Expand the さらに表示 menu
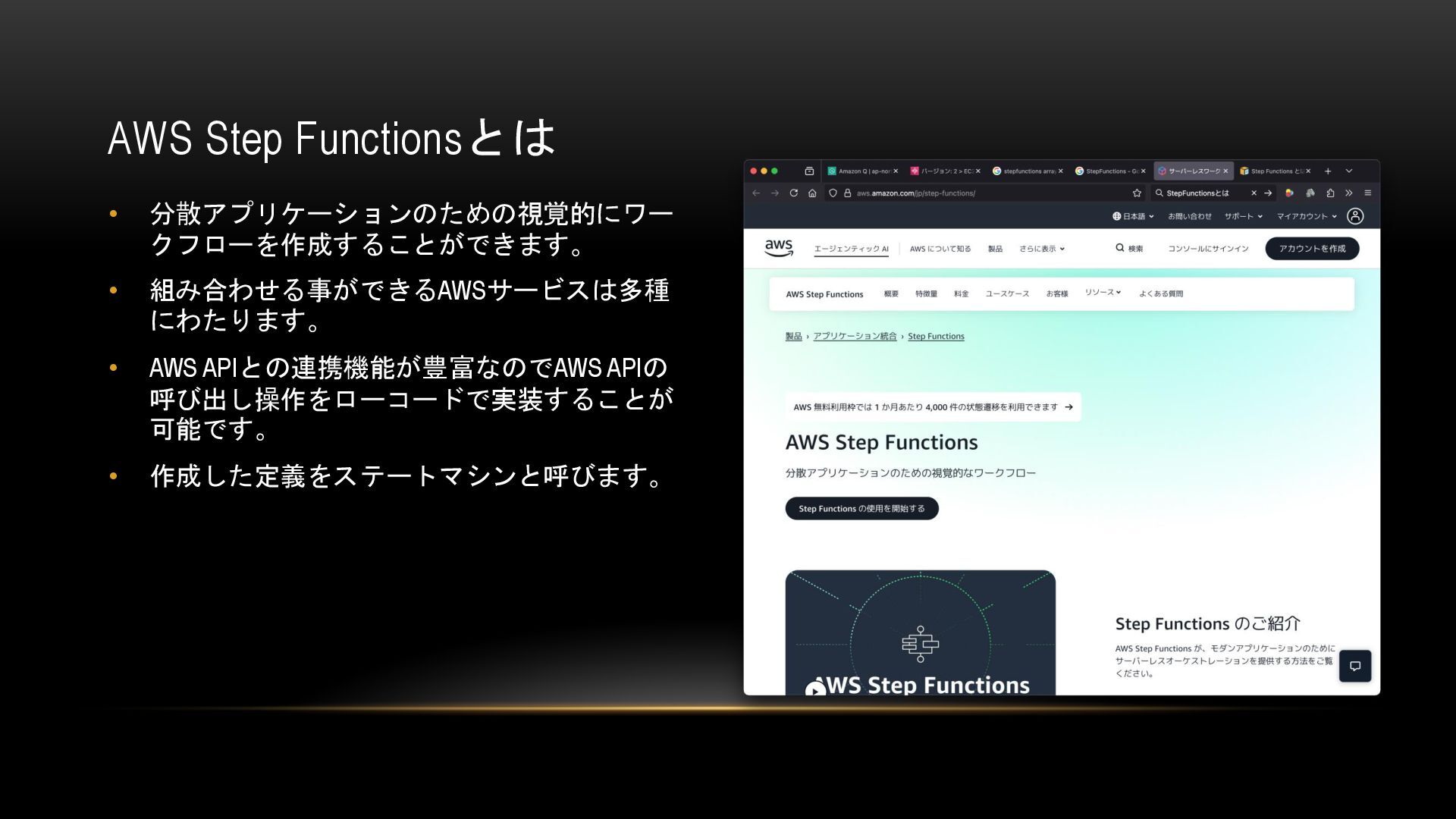 (1041, 249)
